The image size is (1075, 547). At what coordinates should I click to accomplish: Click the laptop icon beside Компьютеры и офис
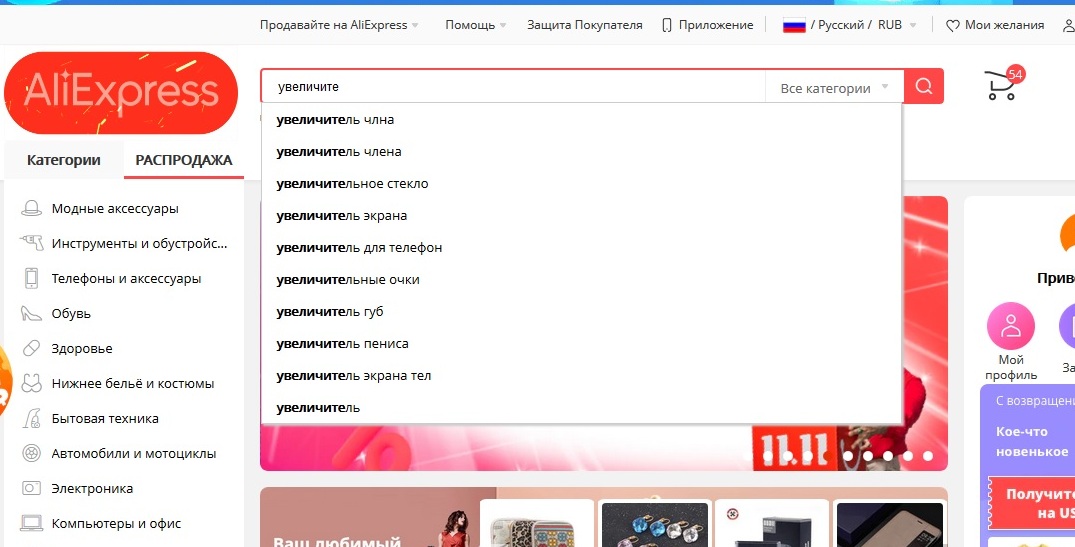pyautogui.click(x=31, y=523)
